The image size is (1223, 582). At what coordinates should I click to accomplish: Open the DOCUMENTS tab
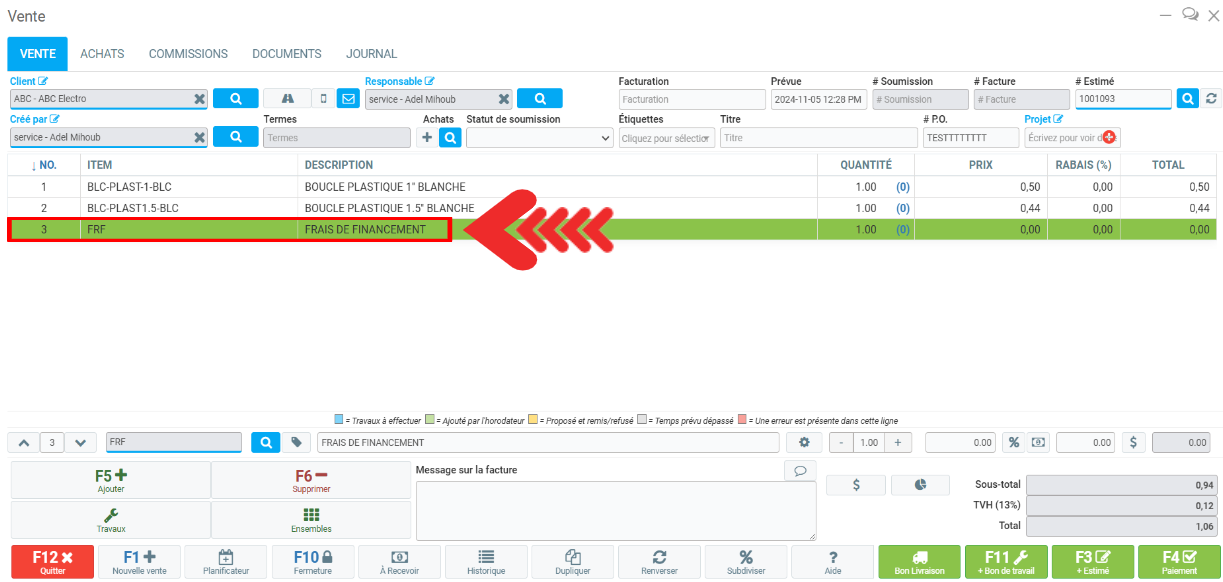(x=286, y=54)
